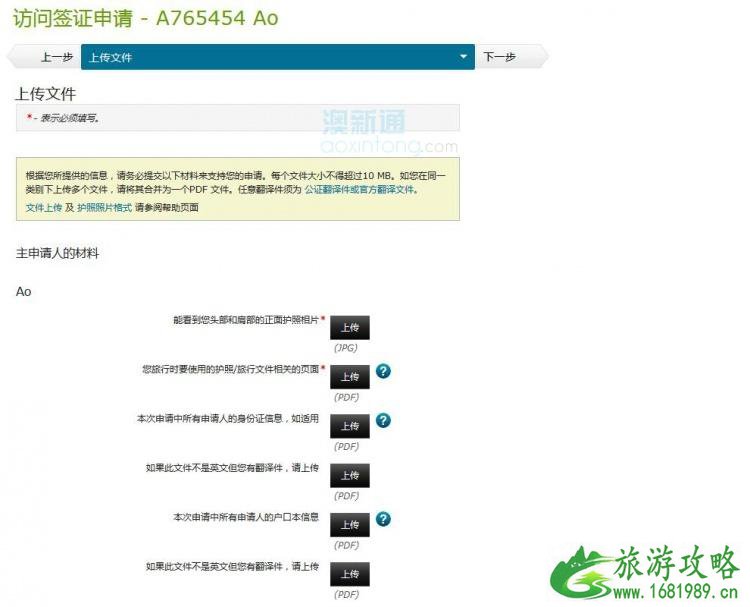This screenshot has width=750, height=607.
Task: Click the 澳新通 watermark logo
Action: coord(364,124)
